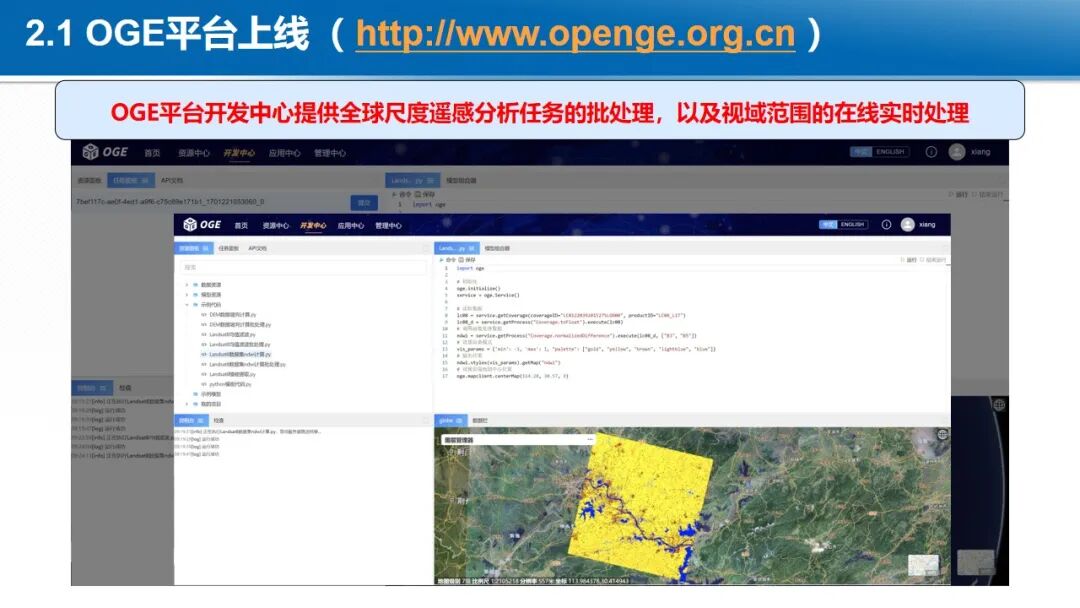Close the 资源面板 tab via its icon
This screenshot has height=608, width=1080.
click(205, 248)
